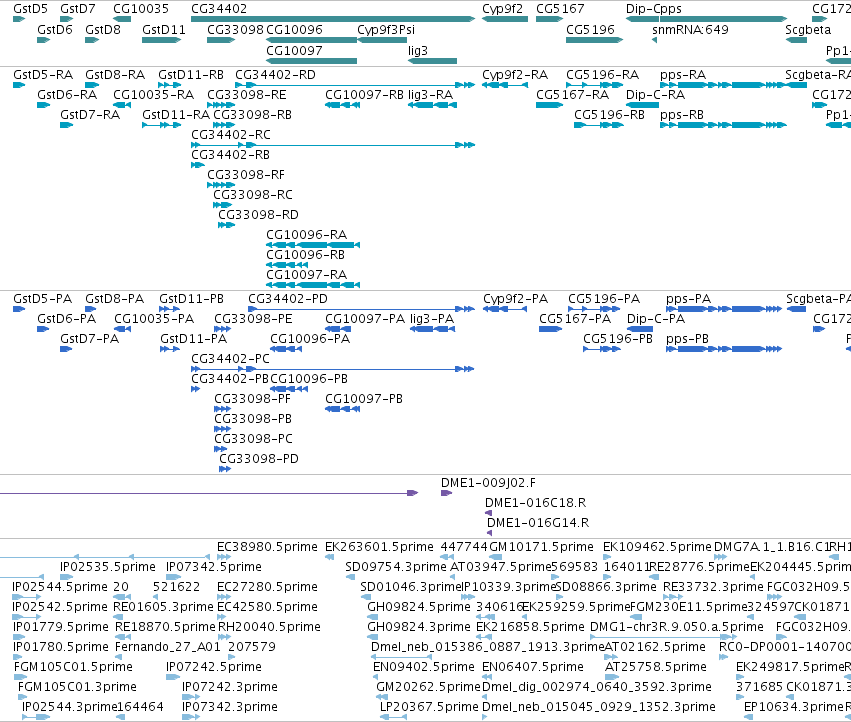This screenshot has height=722, width=851.
Task: Click the CG33098-RE transcript label
Action: (247, 95)
